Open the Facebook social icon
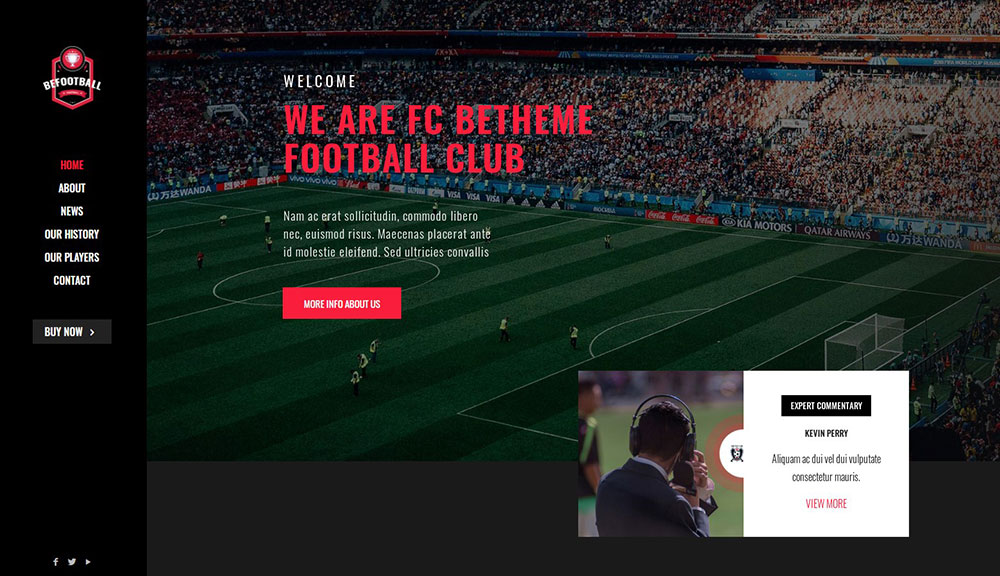This screenshot has height=576, width=1000. pos(55,562)
